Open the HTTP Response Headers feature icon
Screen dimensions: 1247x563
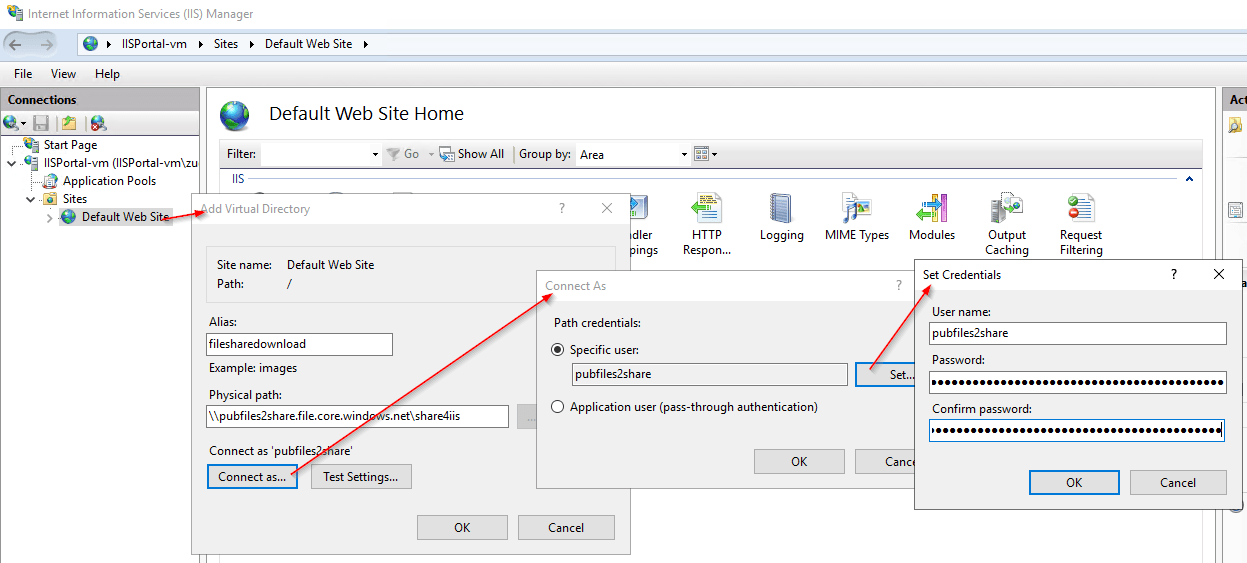click(x=707, y=224)
